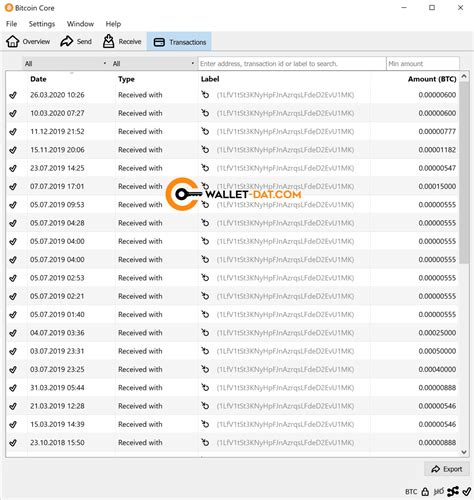474x500 pixels.
Task: Select the amount 0.00015000
Action: 437,186
